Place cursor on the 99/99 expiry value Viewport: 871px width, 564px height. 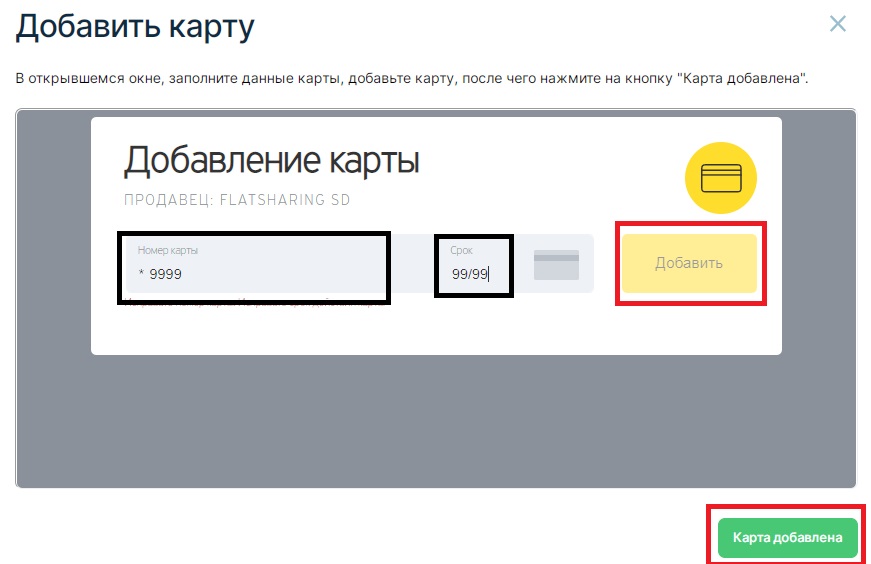469,274
